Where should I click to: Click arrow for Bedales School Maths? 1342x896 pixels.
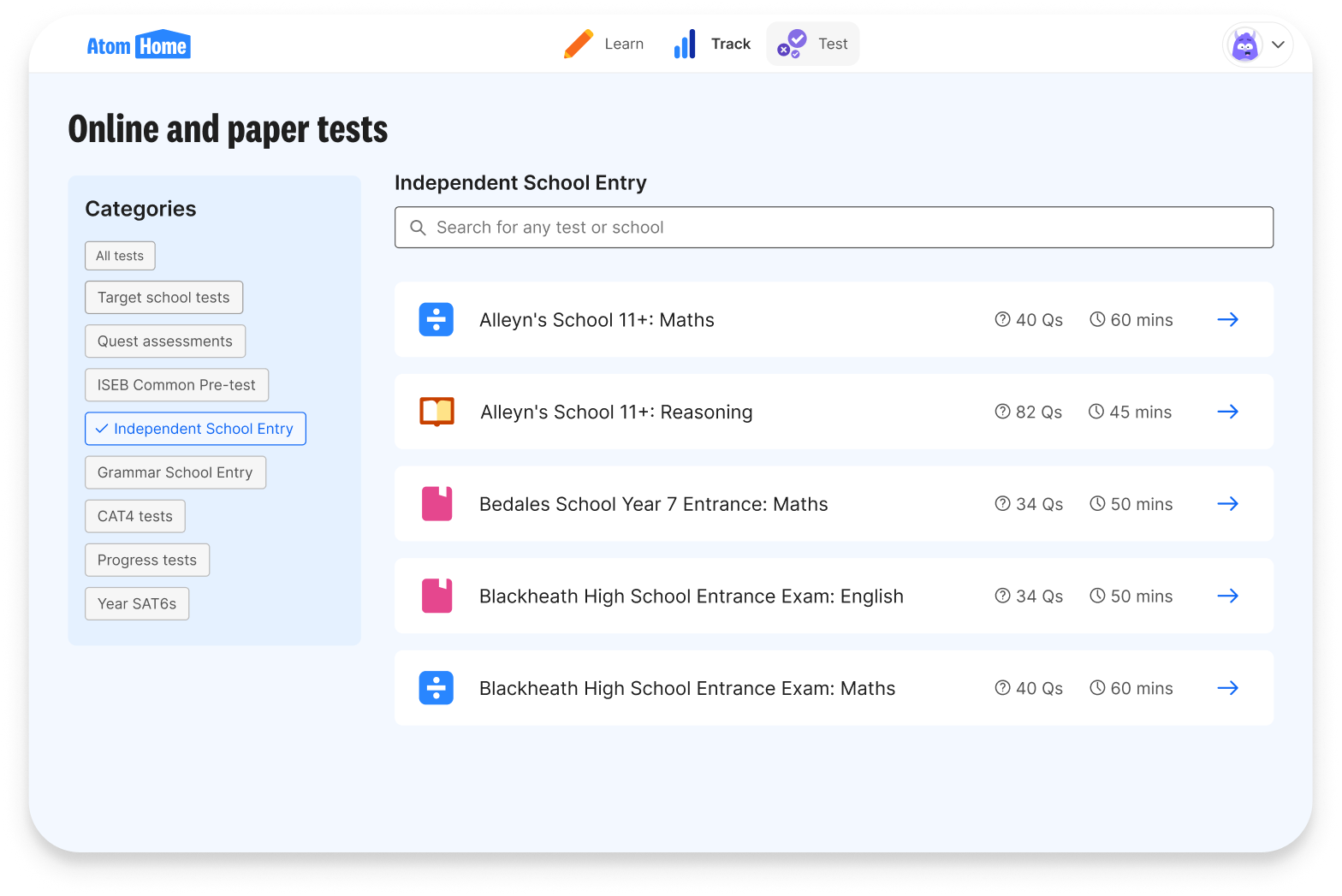click(1228, 504)
